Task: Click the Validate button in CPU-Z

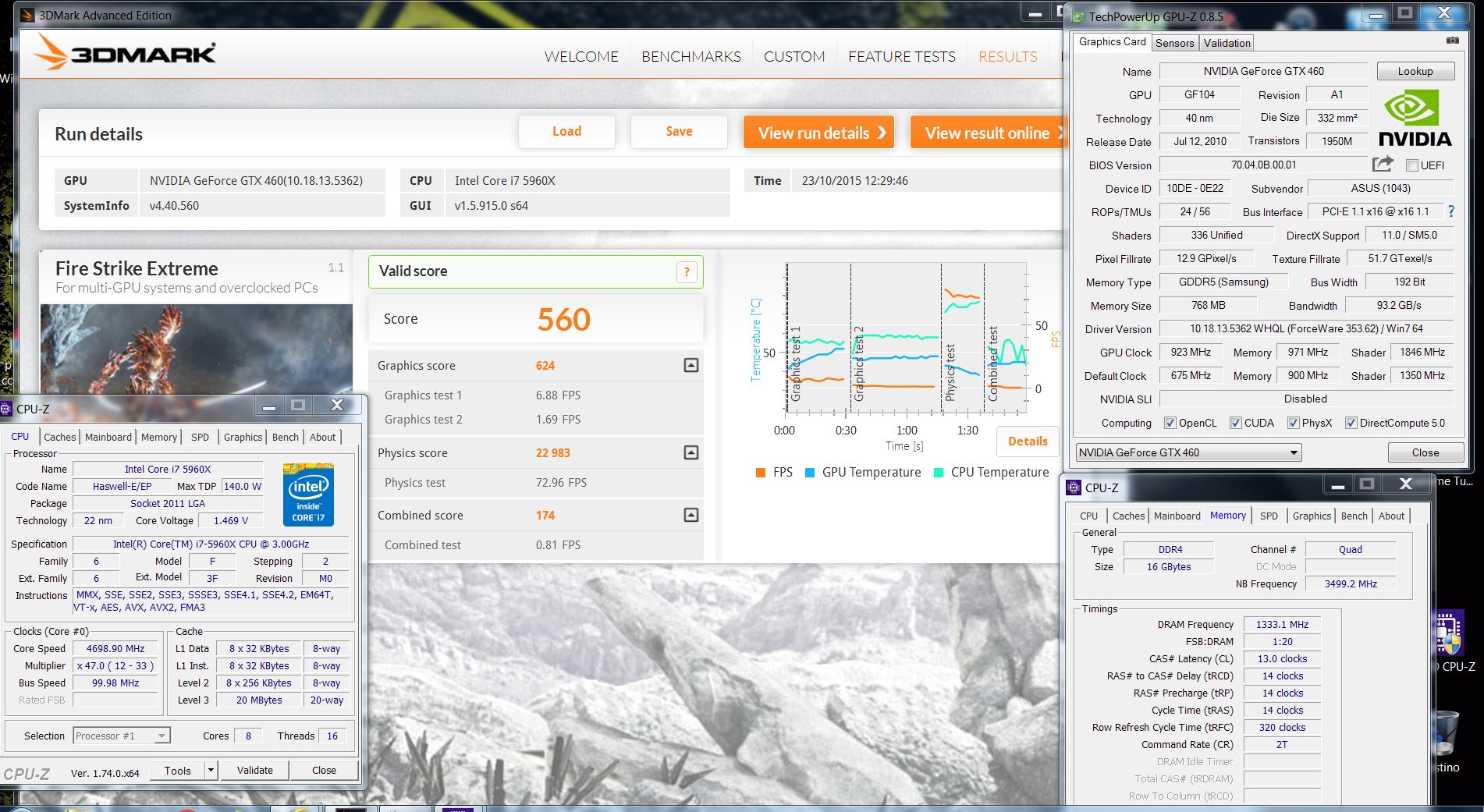Action: (x=255, y=770)
